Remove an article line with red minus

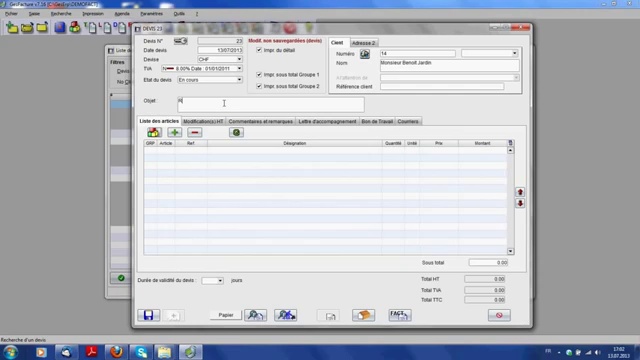pos(195,132)
